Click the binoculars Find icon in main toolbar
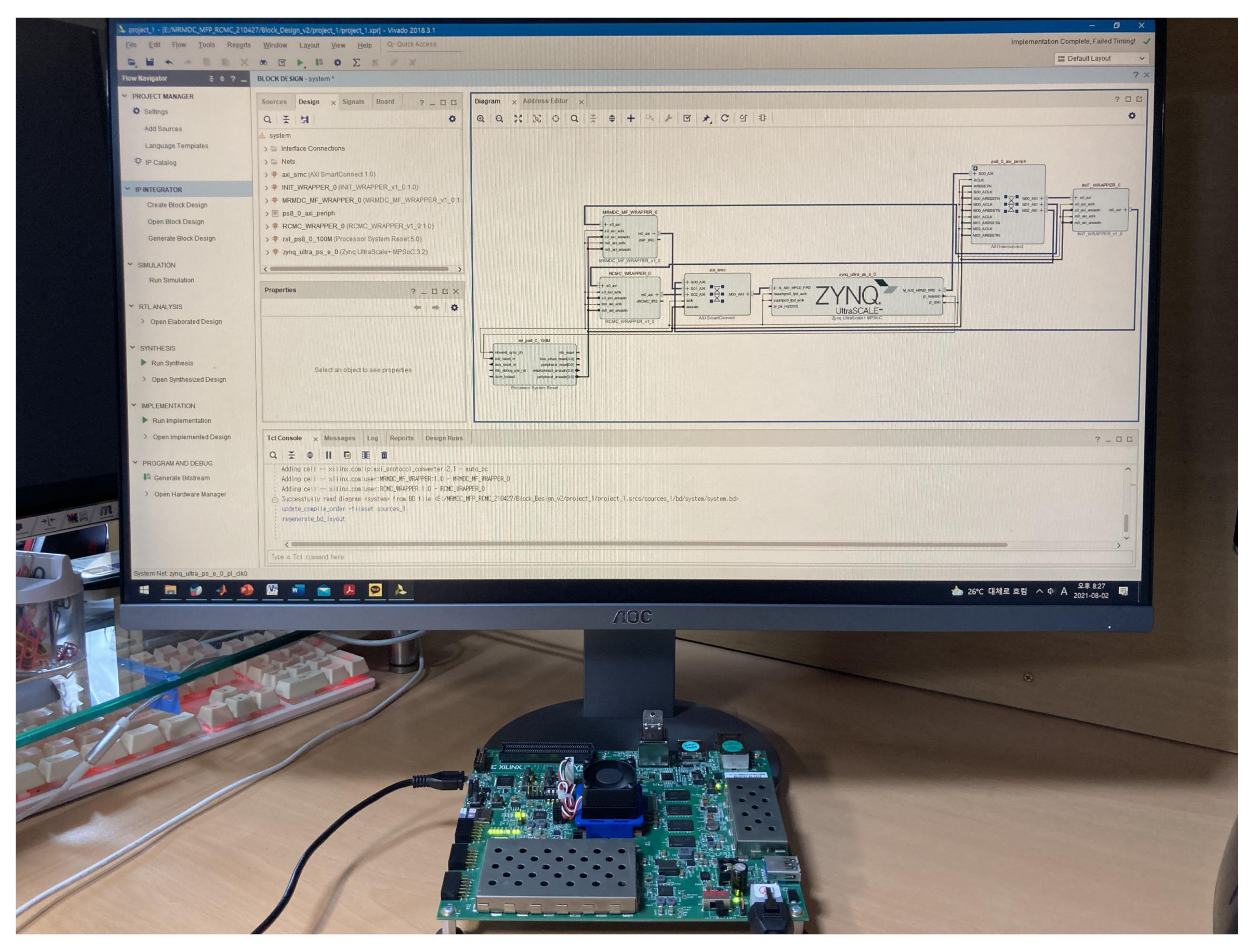 click(x=263, y=62)
